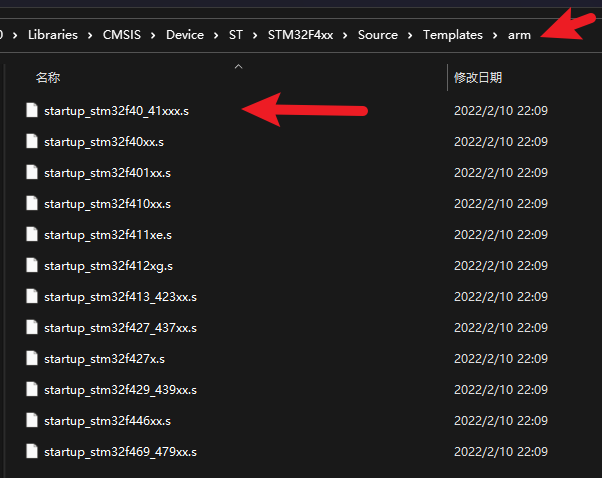The image size is (602, 478).
Task: Select file name startup_stm32f427_437xx.s
Action: [121, 328]
